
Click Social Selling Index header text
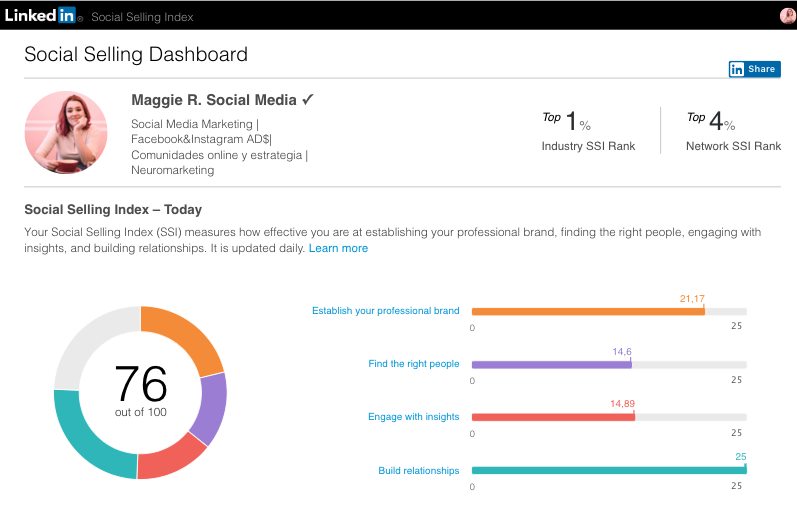click(x=142, y=17)
